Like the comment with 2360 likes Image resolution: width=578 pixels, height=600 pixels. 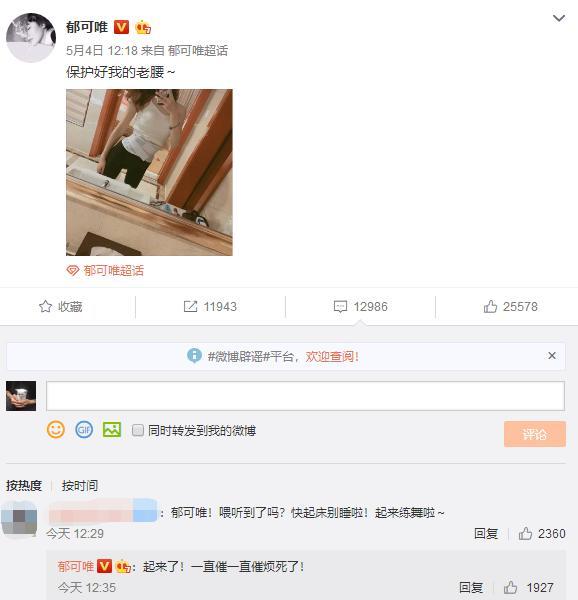click(525, 533)
